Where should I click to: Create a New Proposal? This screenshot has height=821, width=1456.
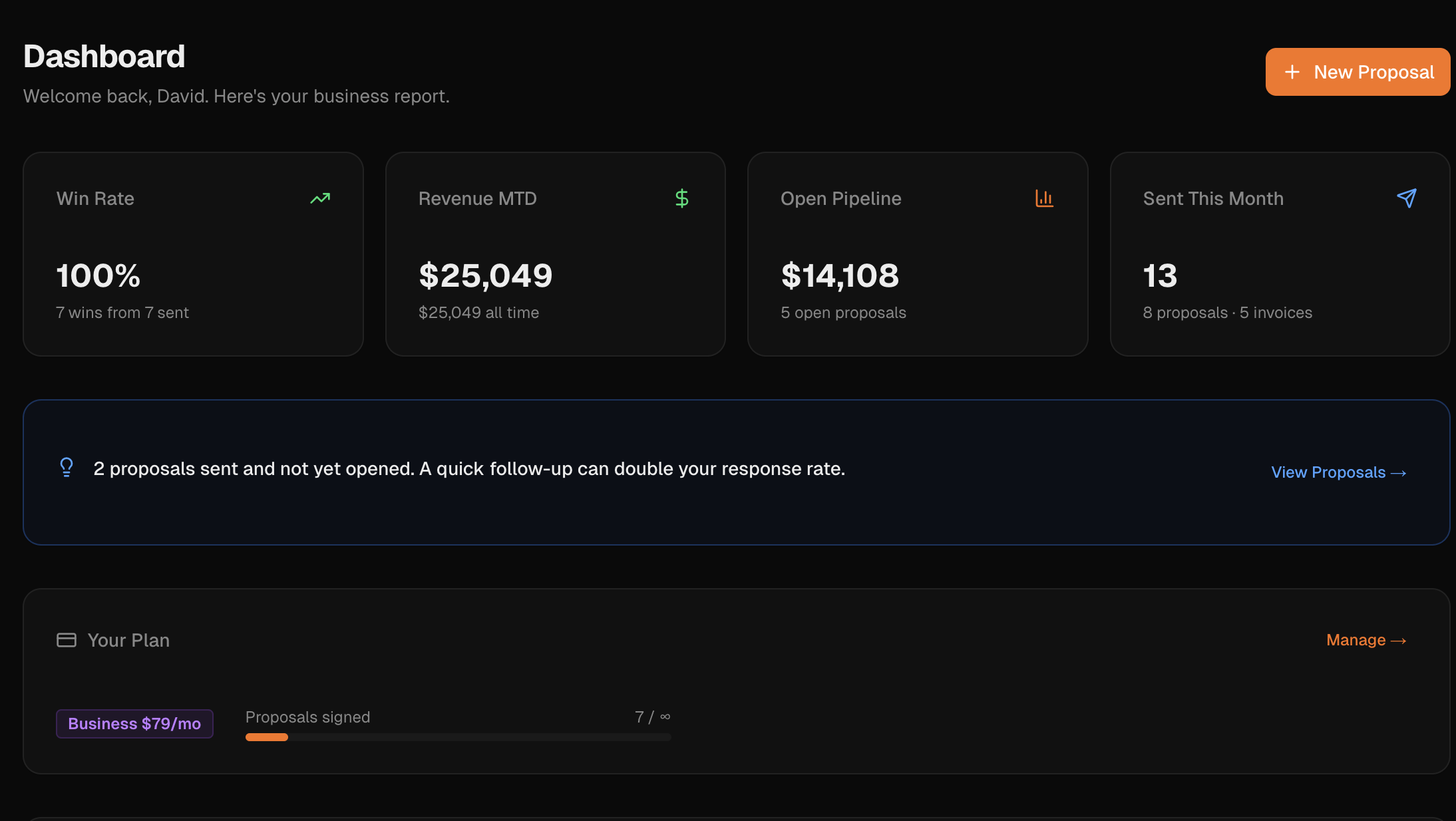point(1357,71)
